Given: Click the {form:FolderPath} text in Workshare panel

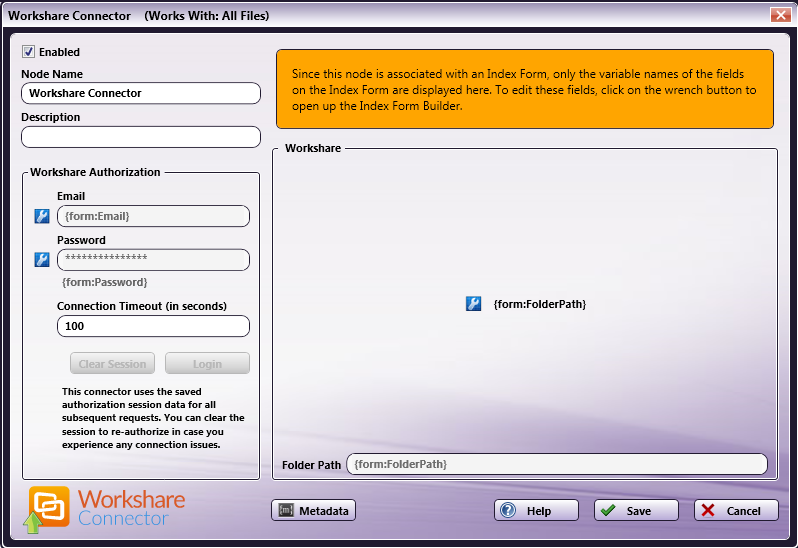Looking at the screenshot, I should pyautogui.click(x=540, y=304).
